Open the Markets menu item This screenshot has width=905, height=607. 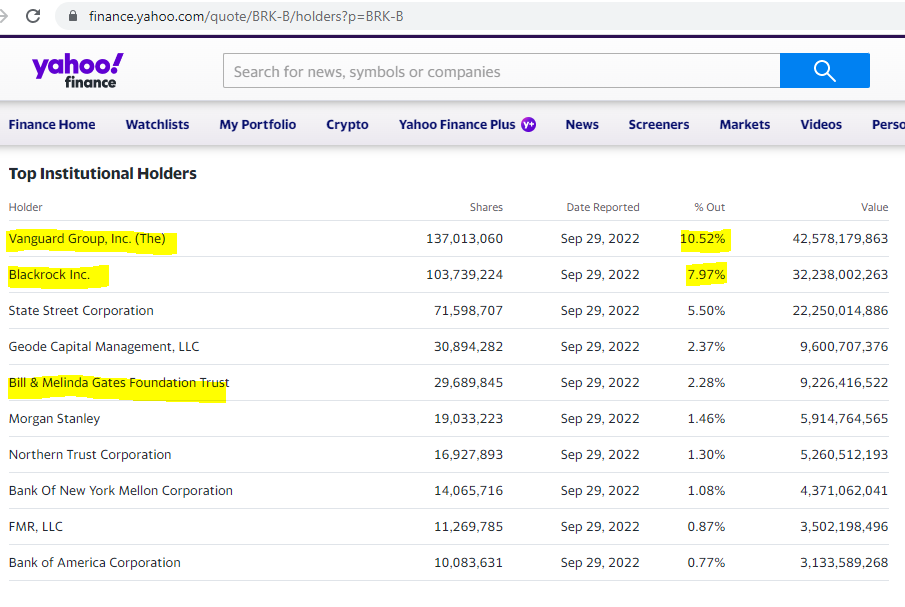(745, 125)
